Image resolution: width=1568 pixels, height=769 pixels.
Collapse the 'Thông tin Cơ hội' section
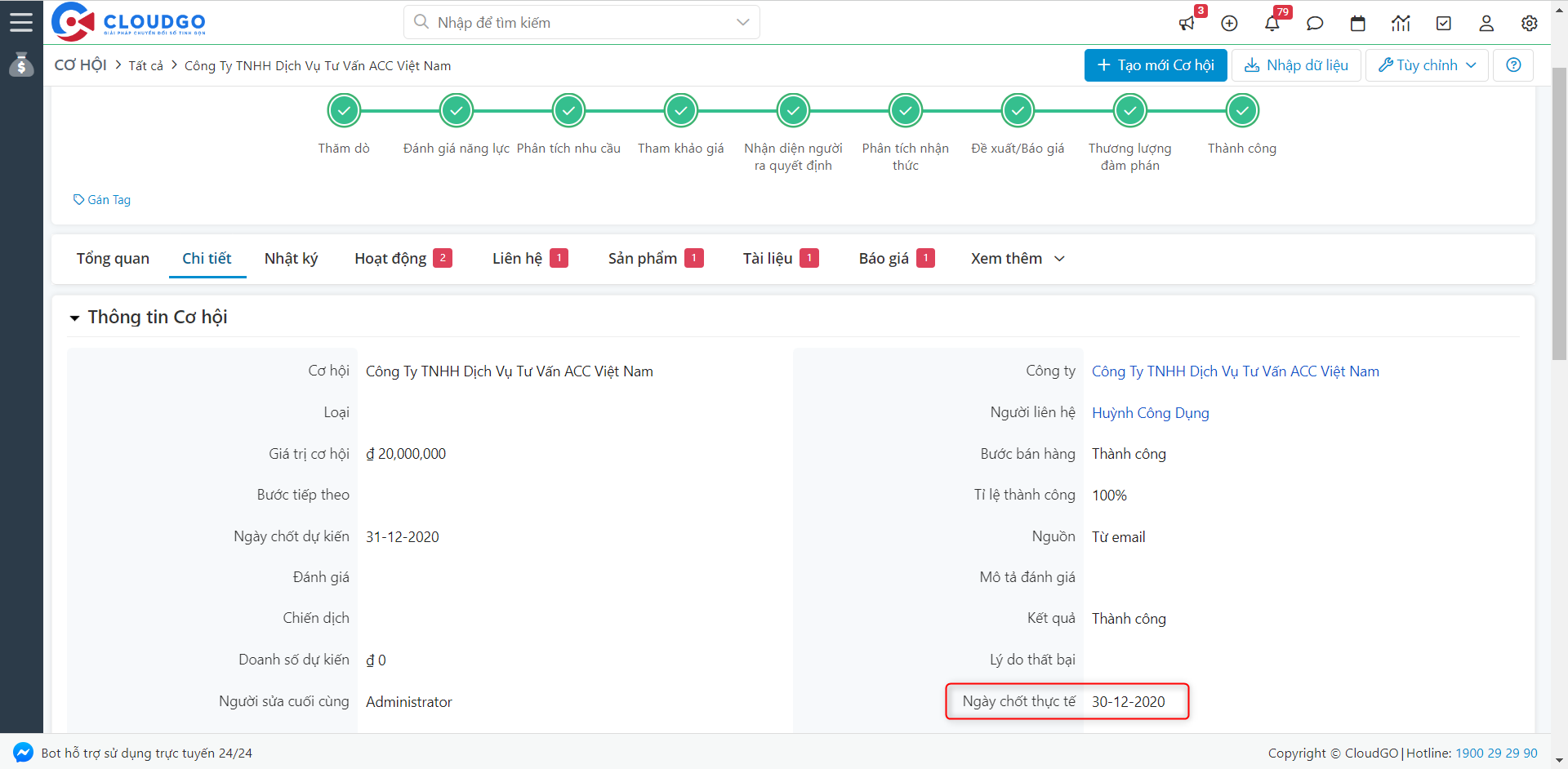pos(75,318)
